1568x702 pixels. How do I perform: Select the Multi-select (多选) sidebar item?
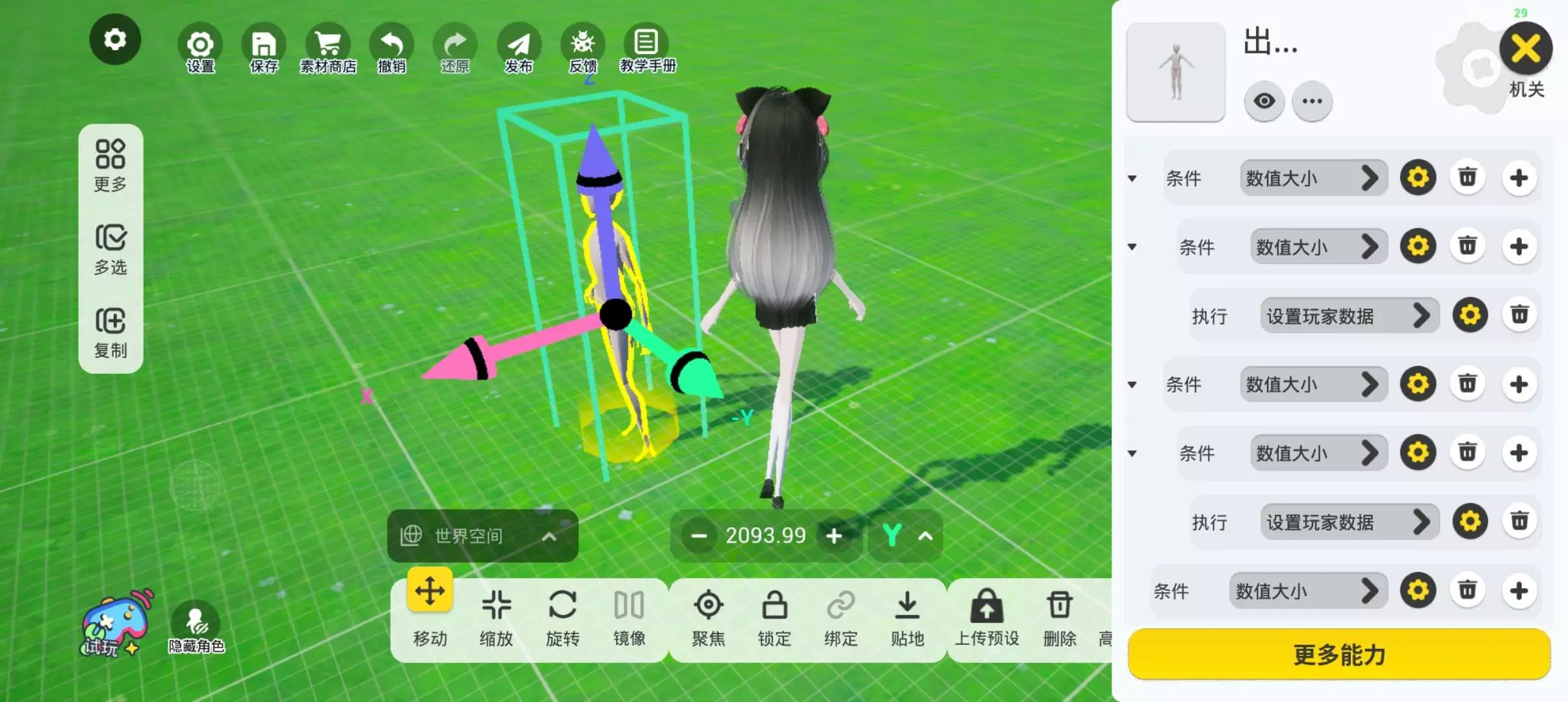tap(111, 249)
